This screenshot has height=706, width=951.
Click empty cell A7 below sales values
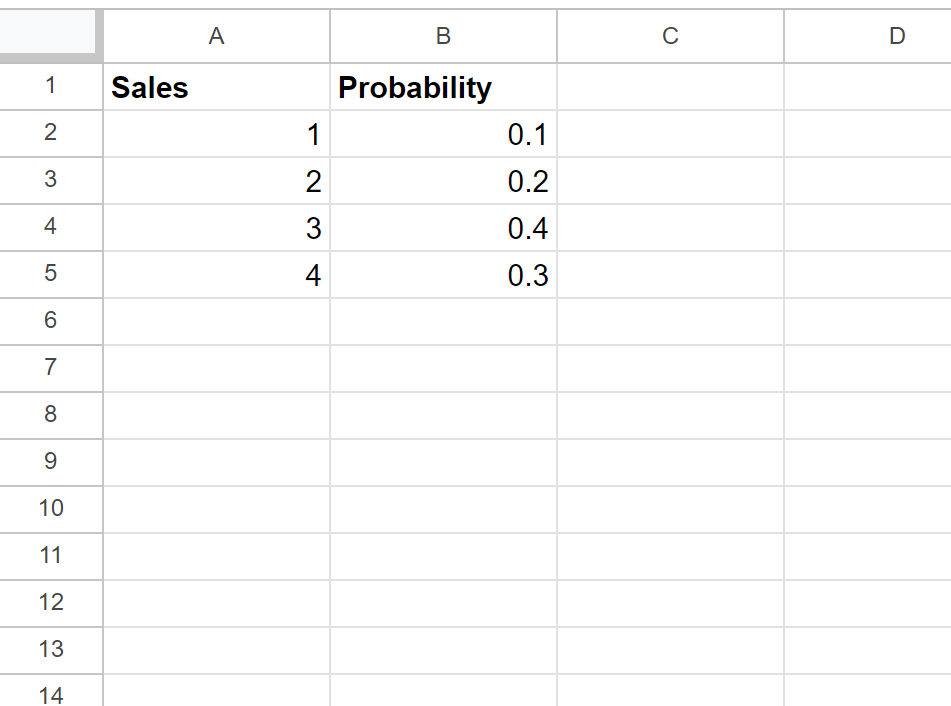(216, 367)
